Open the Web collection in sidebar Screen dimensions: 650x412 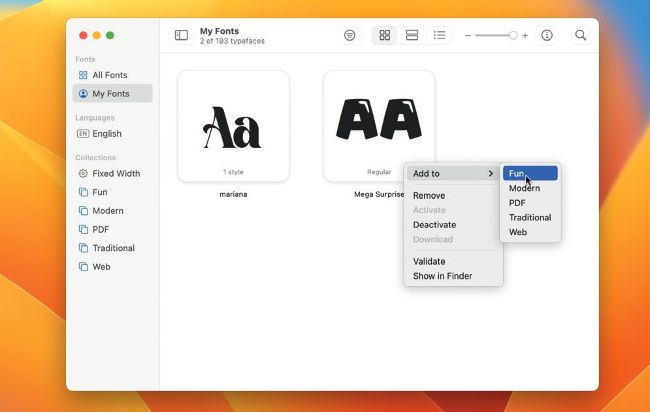[x=112, y=267]
